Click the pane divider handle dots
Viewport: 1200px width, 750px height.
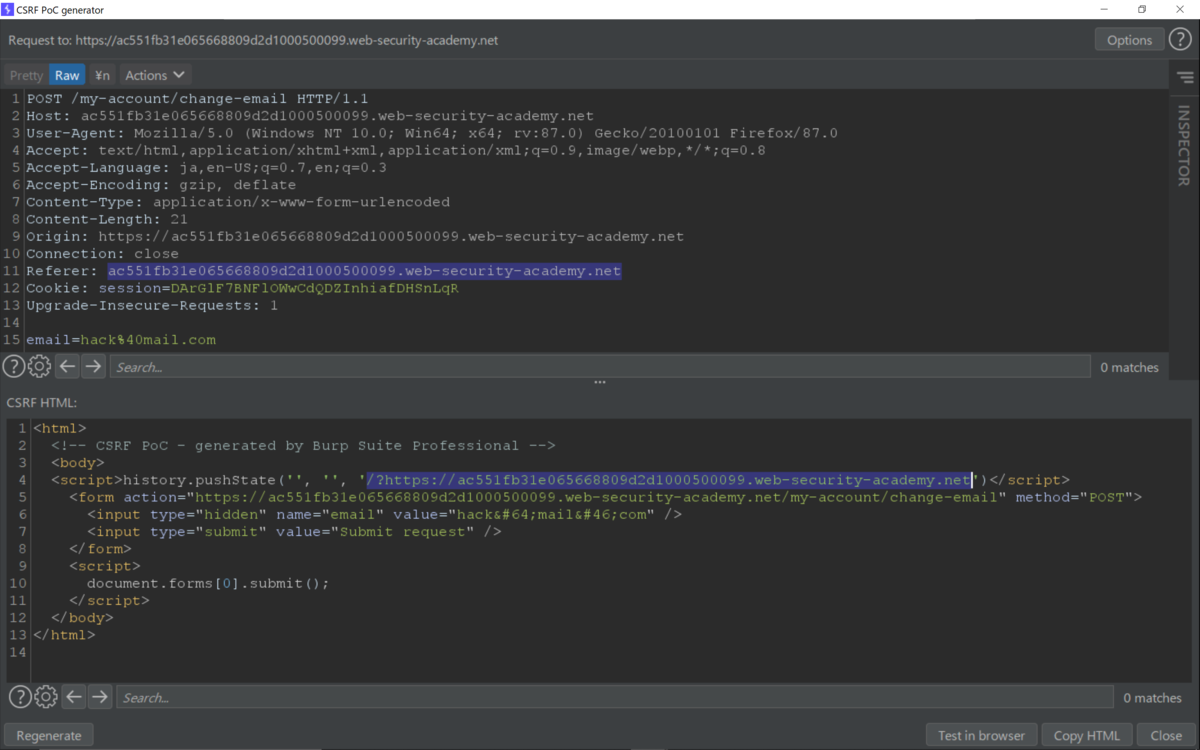(x=600, y=382)
